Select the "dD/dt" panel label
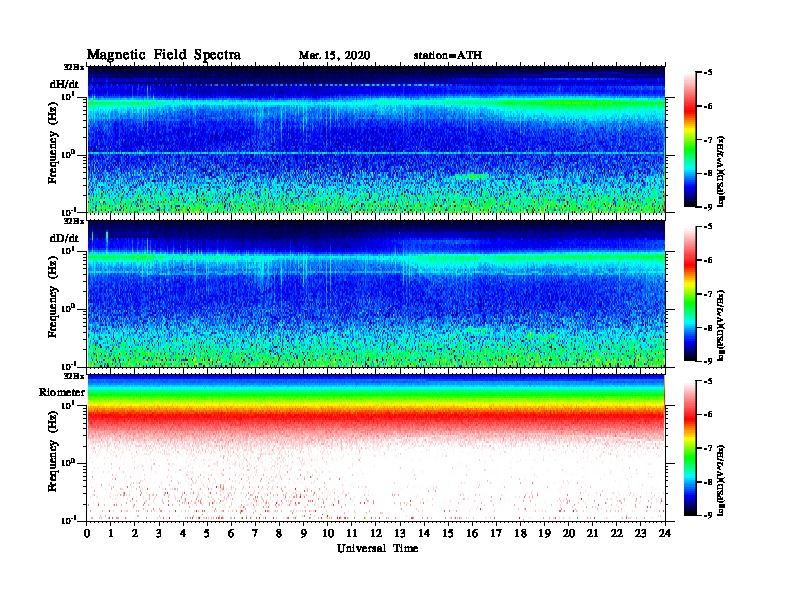 click(x=64, y=238)
